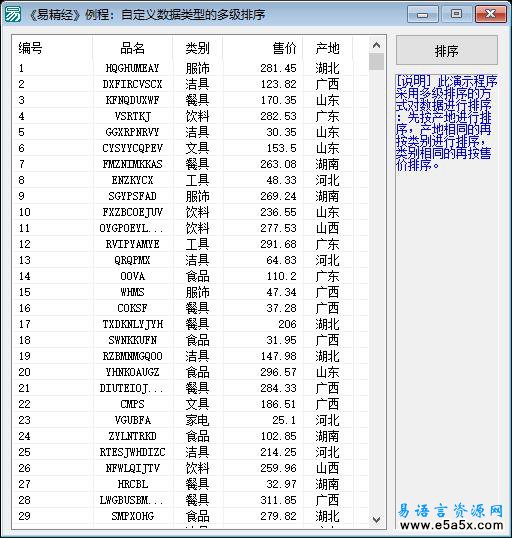Select row with product WHMS
This screenshot has width=512, height=538.
[x=191, y=292]
